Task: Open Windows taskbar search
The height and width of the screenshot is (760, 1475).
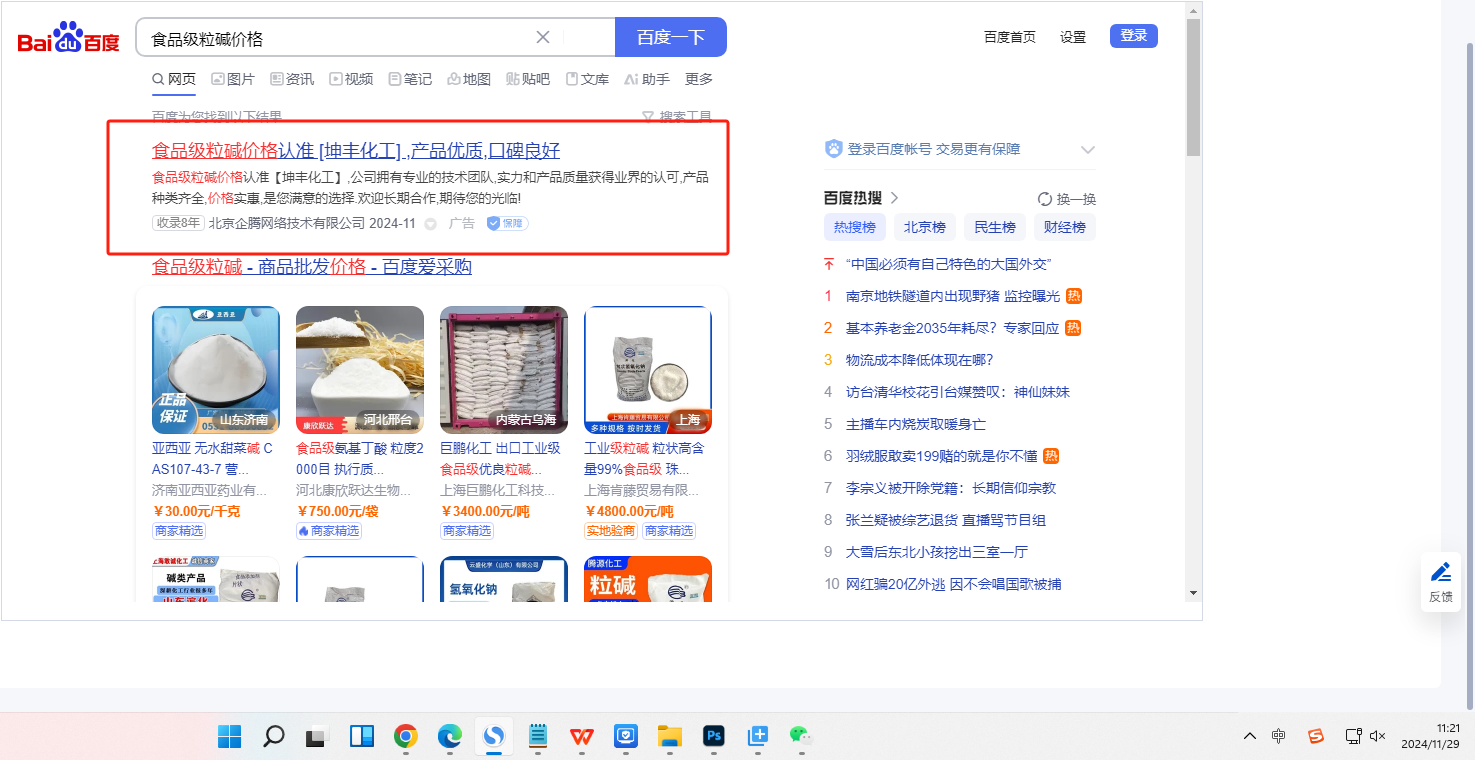Action: coord(274,737)
